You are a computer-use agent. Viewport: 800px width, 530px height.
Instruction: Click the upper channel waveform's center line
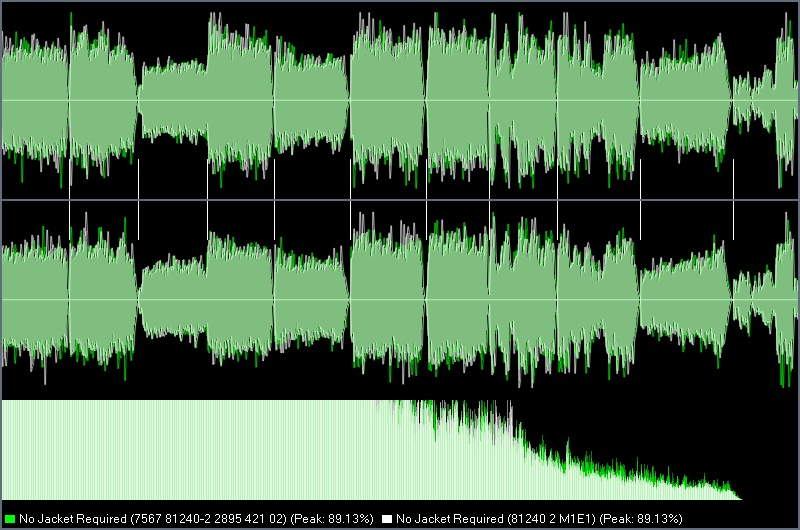[400, 100]
